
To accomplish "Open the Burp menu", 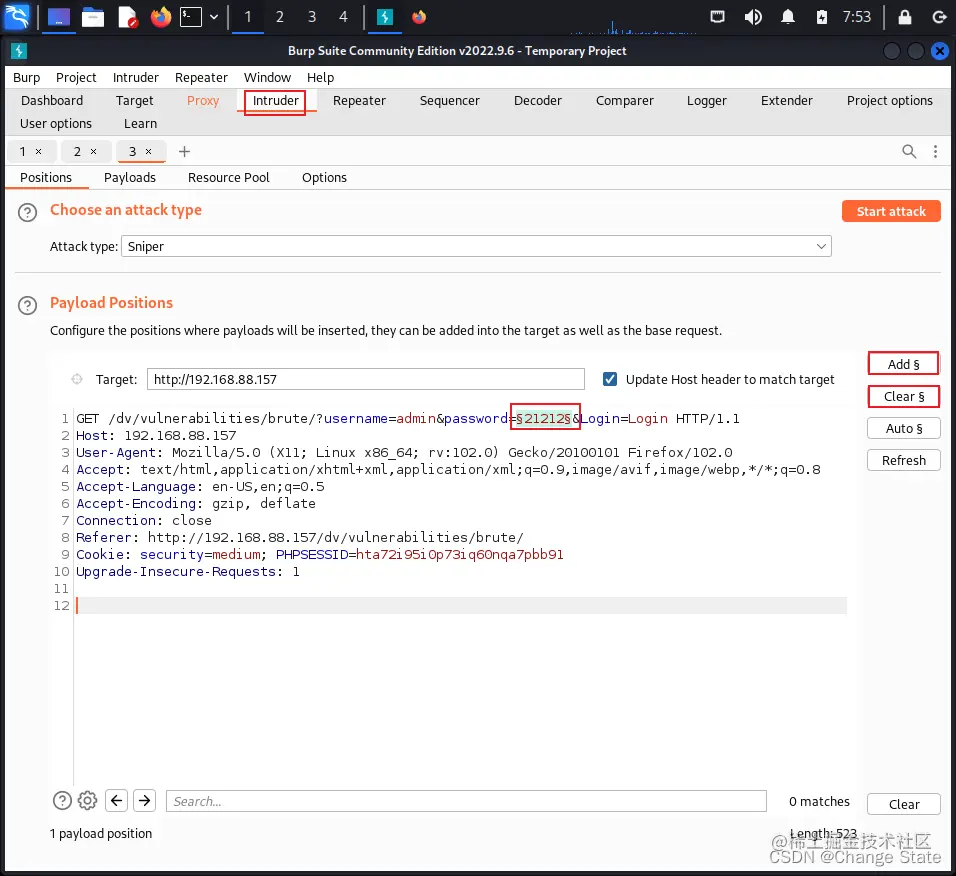I will point(27,77).
